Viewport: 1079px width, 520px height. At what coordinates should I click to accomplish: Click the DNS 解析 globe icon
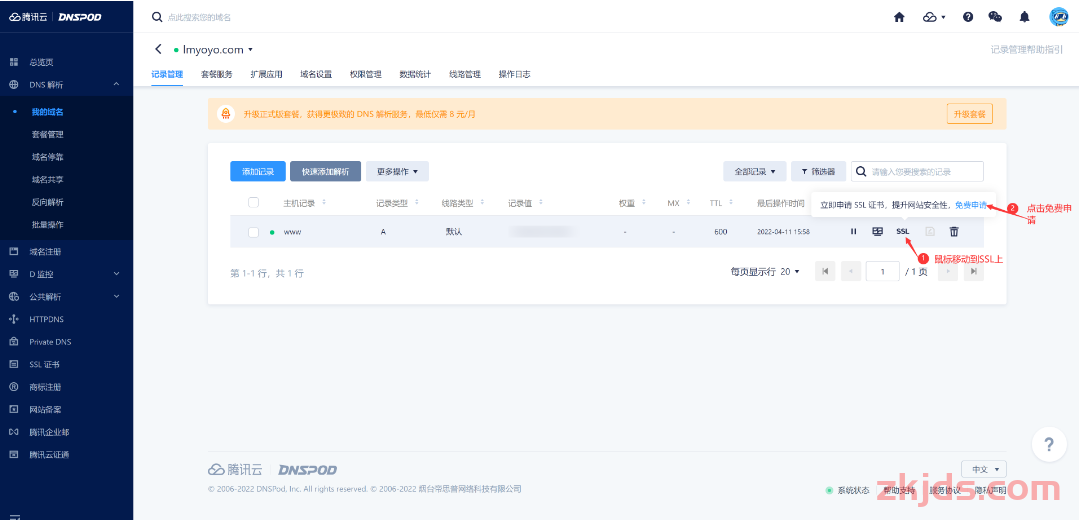[14, 85]
